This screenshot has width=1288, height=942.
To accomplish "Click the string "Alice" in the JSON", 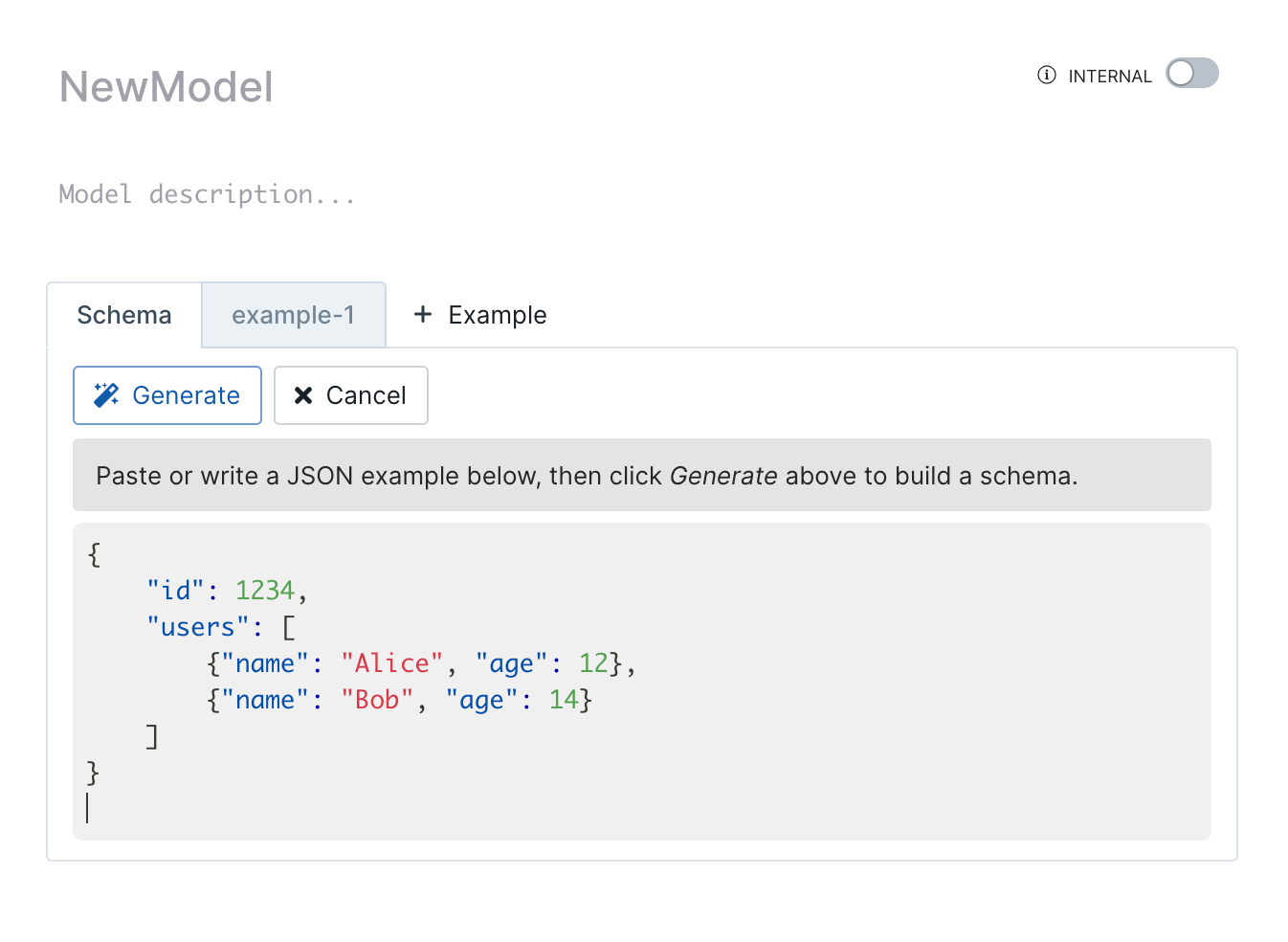I will click(x=391, y=663).
